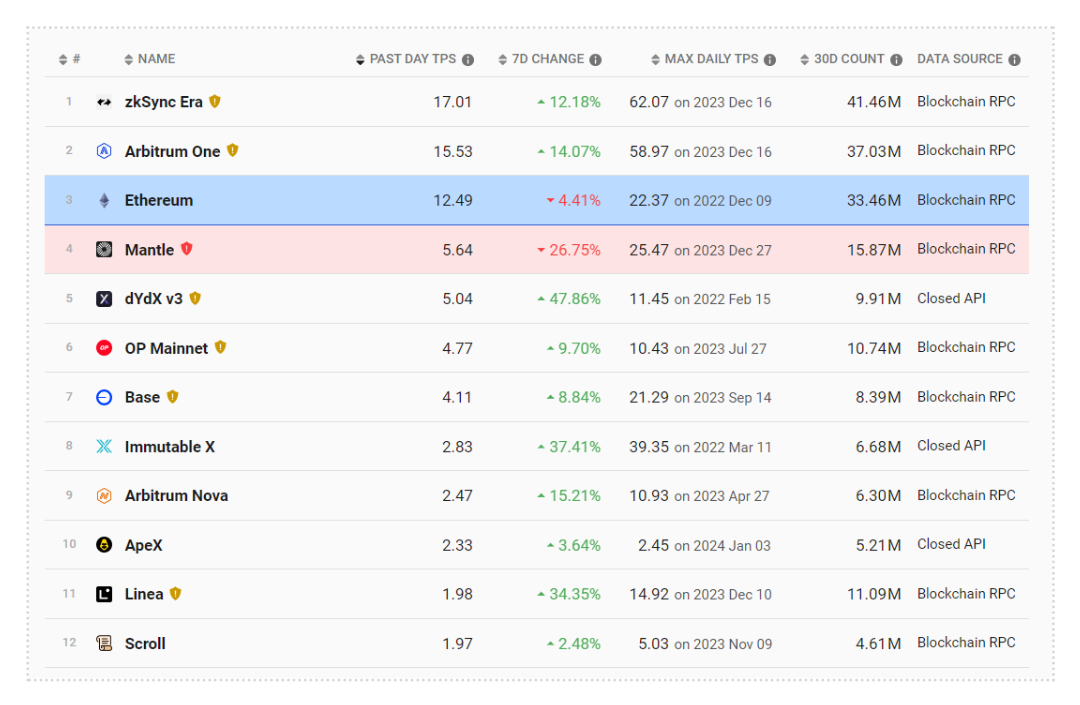Viewport: 1080px width, 705px height.
Task: Open the Immutable X project link
Action: point(169,447)
